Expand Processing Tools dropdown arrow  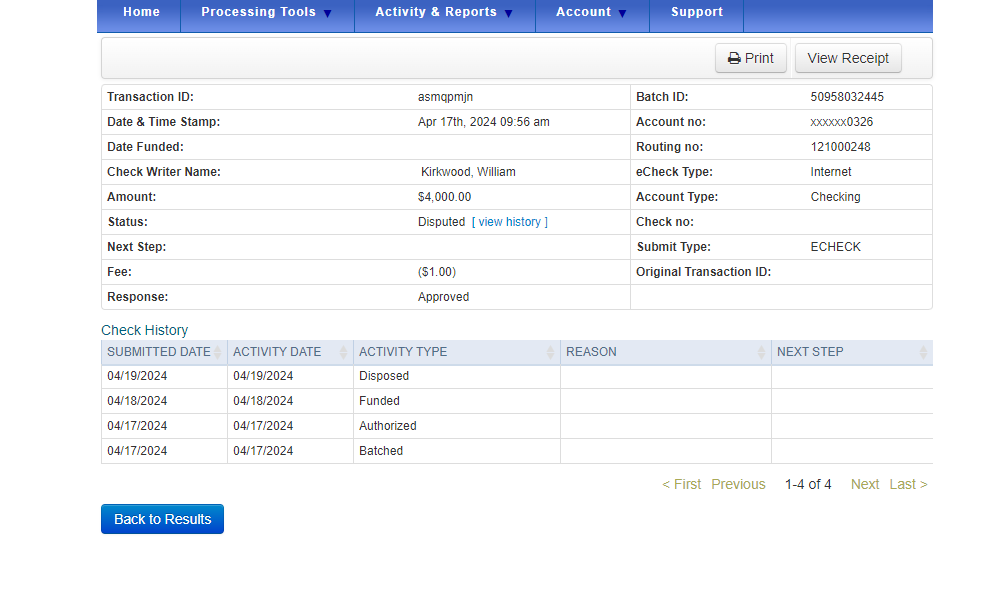[x=327, y=13]
